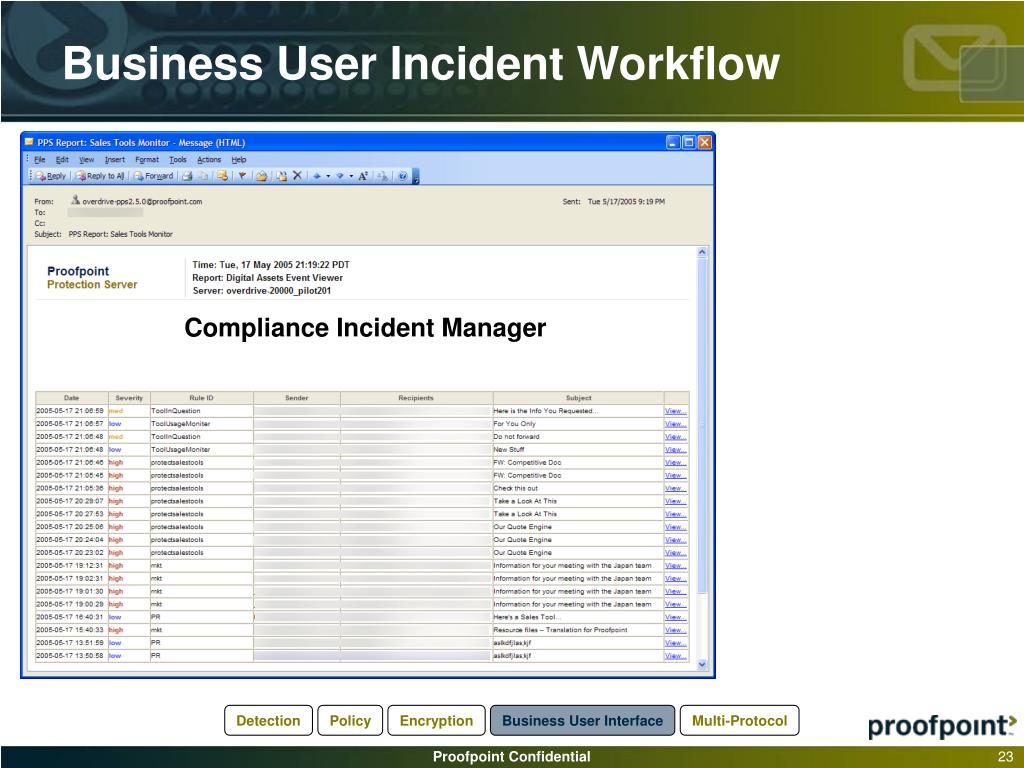Print the message with the printer icon
Viewport: 1024px width, 768px height.
(x=187, y=176)
